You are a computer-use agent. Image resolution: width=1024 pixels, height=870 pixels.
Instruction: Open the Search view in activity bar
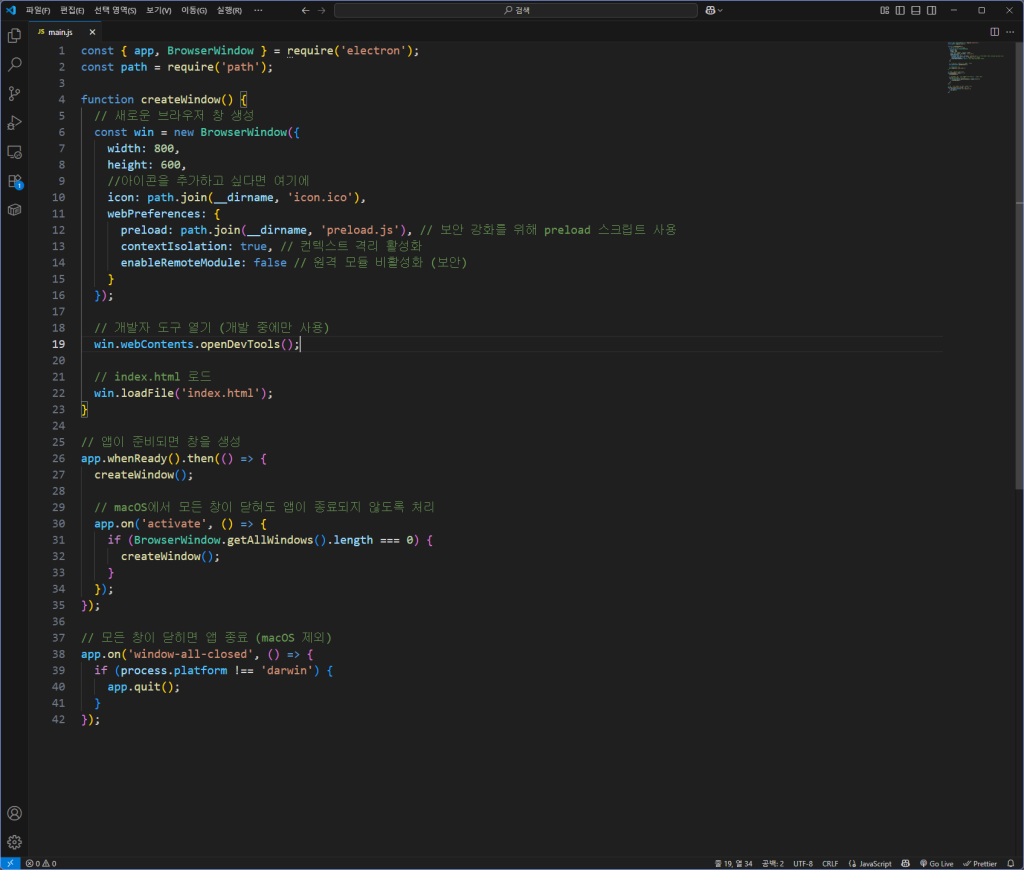click(x=14, y=65)
